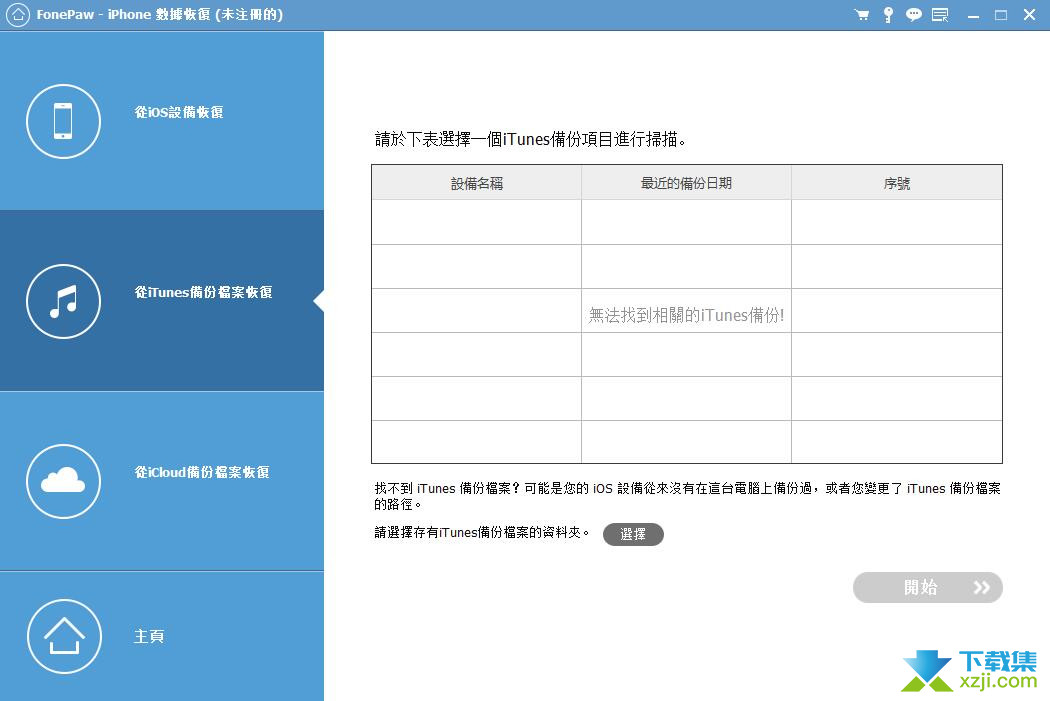Click the 序號 column header
This screenshot has height=701, width=1050.
tap(897, 183)
